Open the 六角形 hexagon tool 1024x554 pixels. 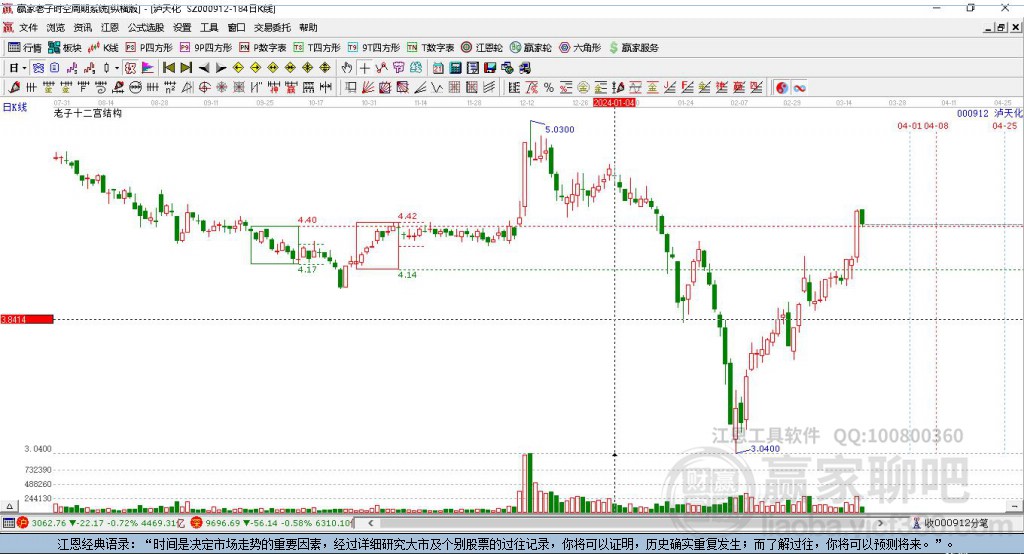[x=580, y=48]
